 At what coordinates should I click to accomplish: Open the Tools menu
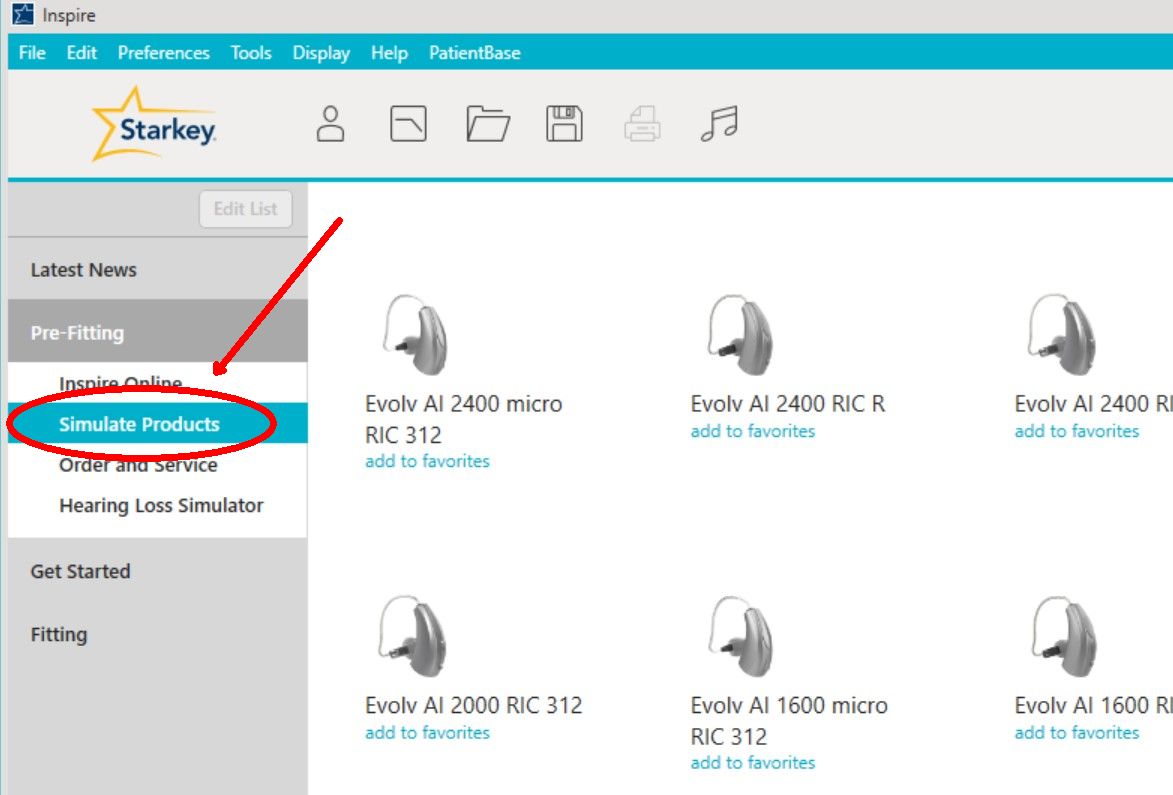[251, 53]
